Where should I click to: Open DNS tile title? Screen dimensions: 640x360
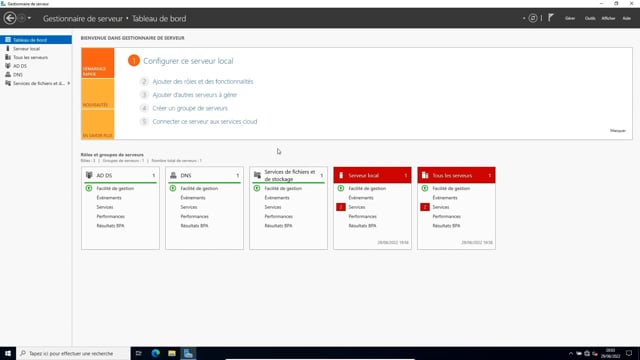coord(186,176)
